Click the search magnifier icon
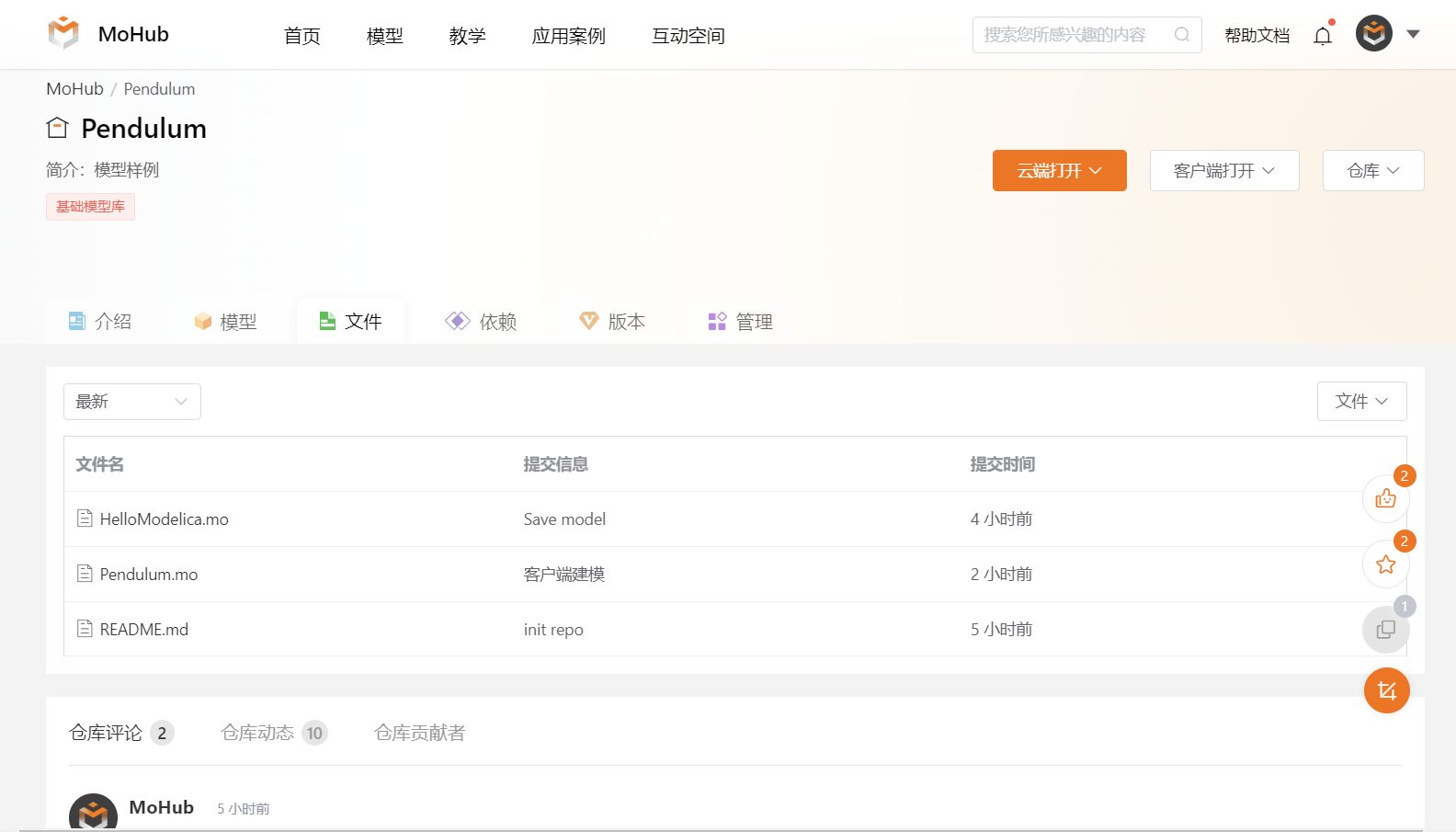Image resolution: width=1456 pixels, height=832 pixels. pyautogui.click(x=1182, y=35)
